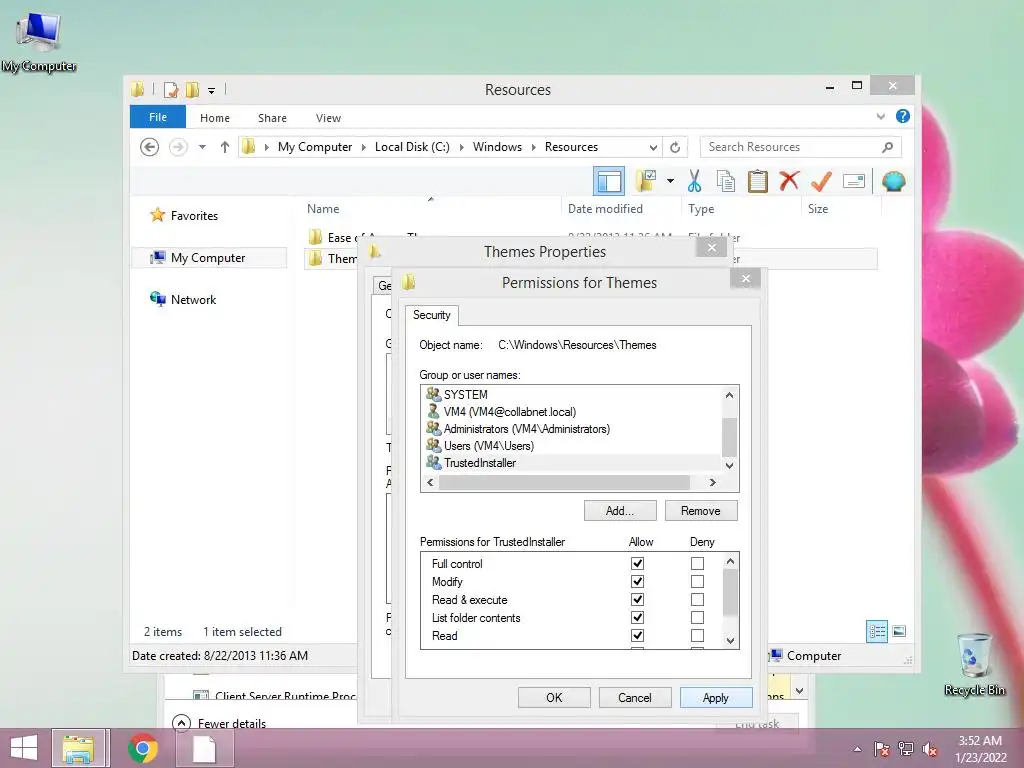Sort by Date modified column header
Viewport: 1024px width, 768px height.
(x=605, y=209)
